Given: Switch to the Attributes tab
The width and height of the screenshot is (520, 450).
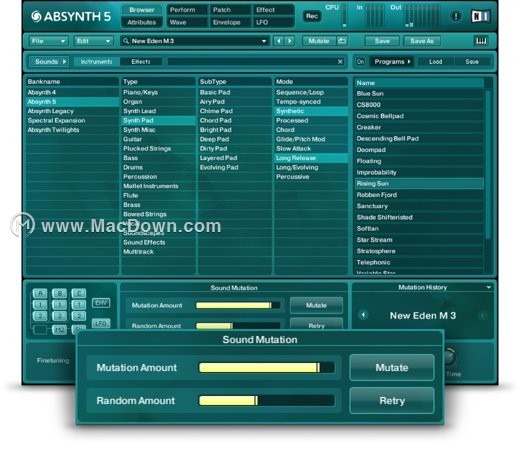Looking at the screenshot, I should [x=142, y=22].
